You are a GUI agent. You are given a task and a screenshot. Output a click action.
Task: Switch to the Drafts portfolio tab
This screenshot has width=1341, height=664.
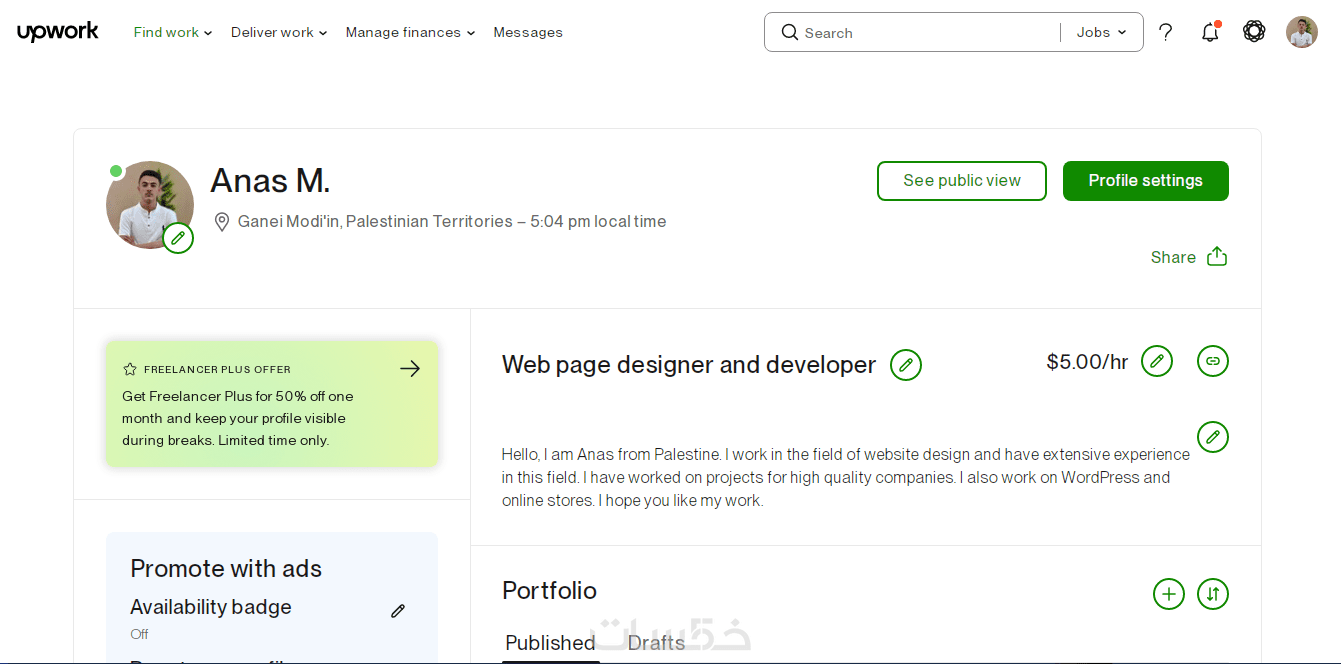pos(657,642)
